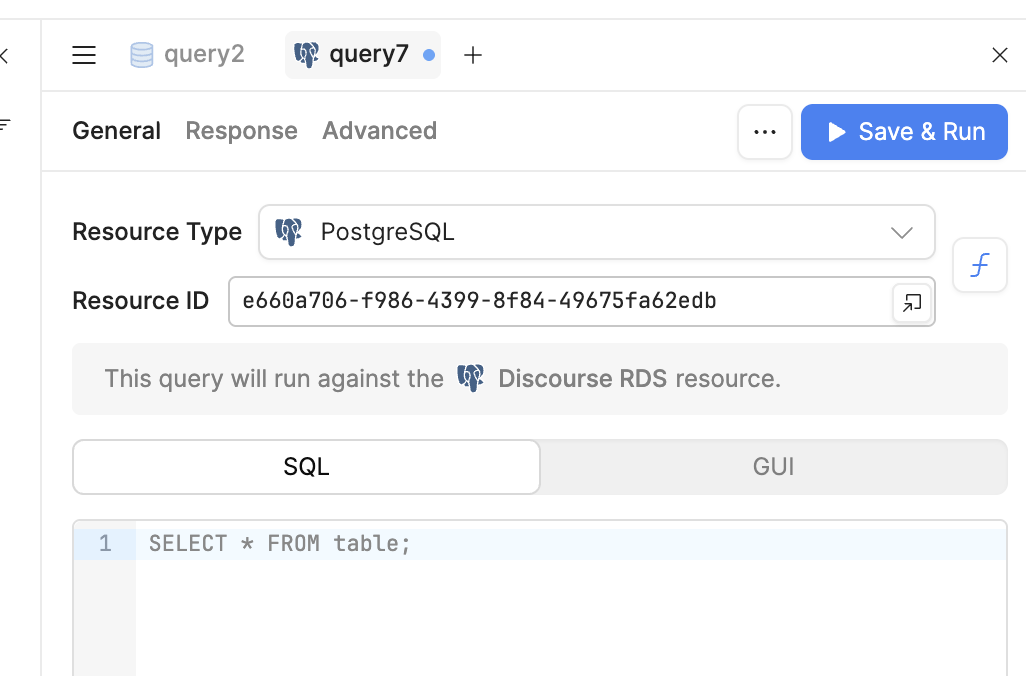1026x676 pixels.
Task: Open the hamburger menu of the query panel
Action: (x=84, y=55)
